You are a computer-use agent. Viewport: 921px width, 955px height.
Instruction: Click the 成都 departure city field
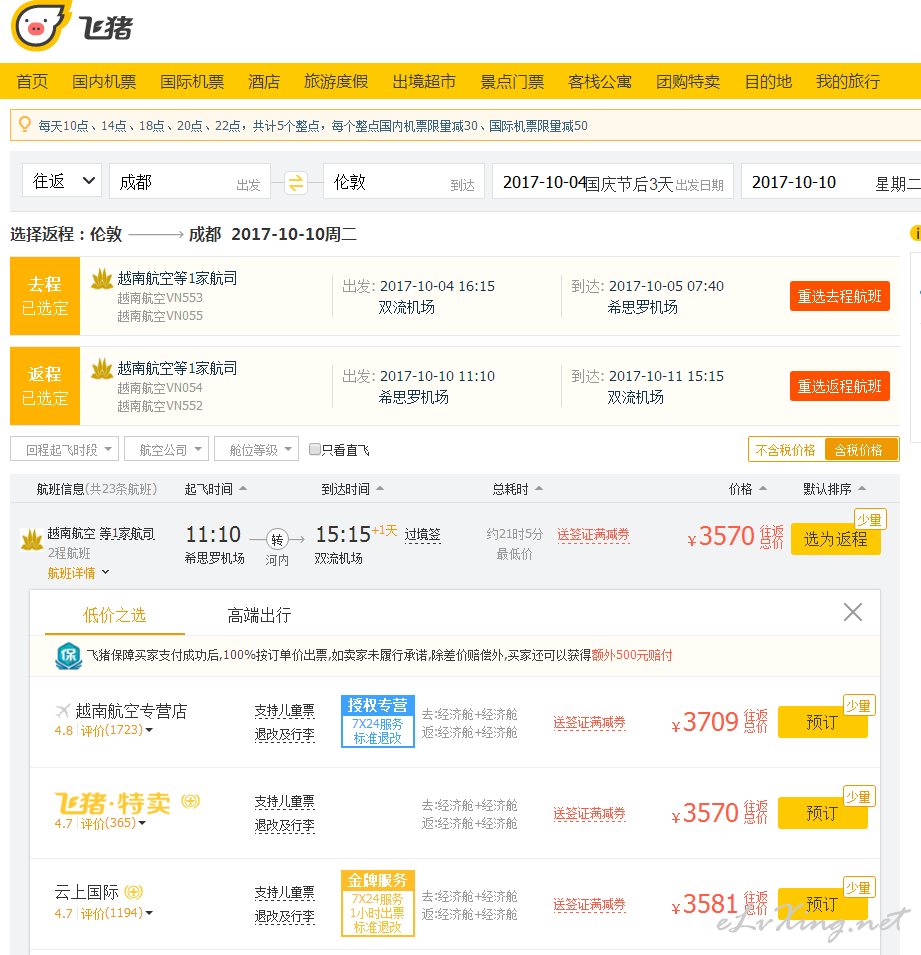tap(189, 181)
